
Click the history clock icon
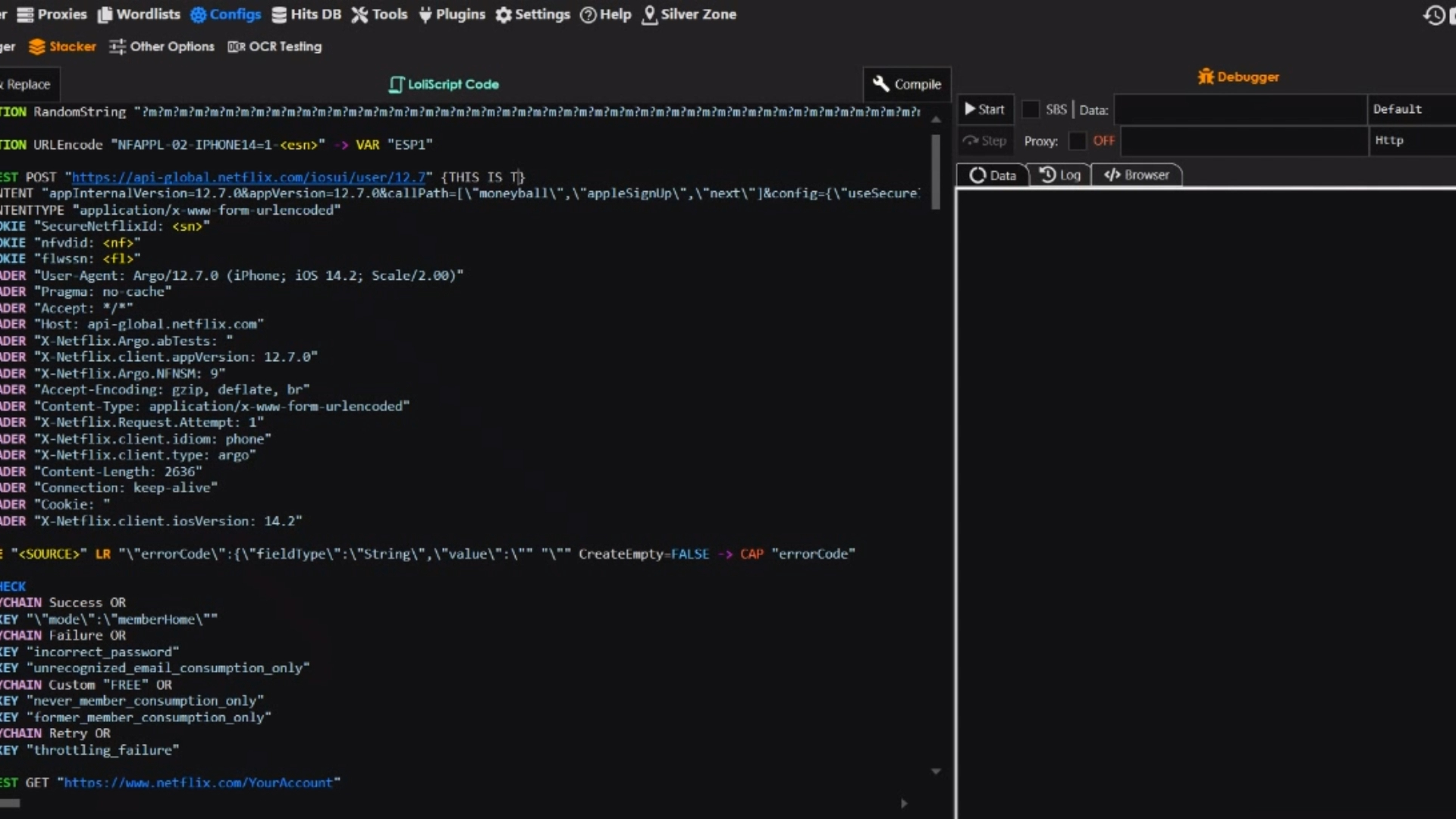[x=1434, y=15]
